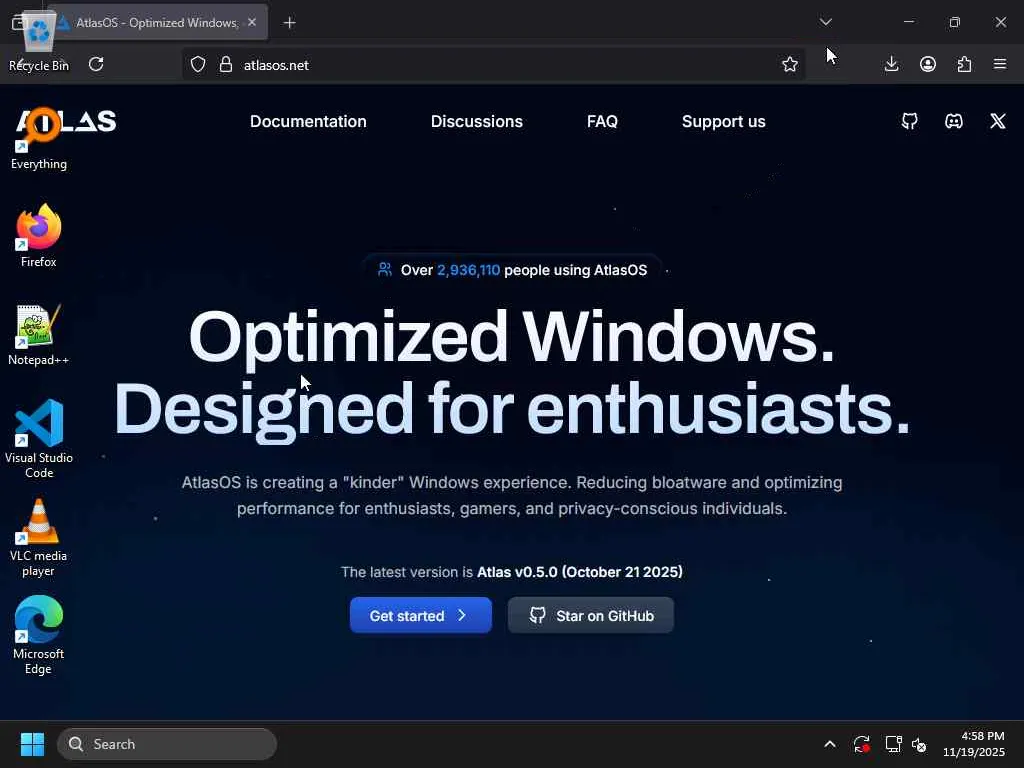Open the FAQ nav link
The image size is (1024, 768).
coord(602,121)
